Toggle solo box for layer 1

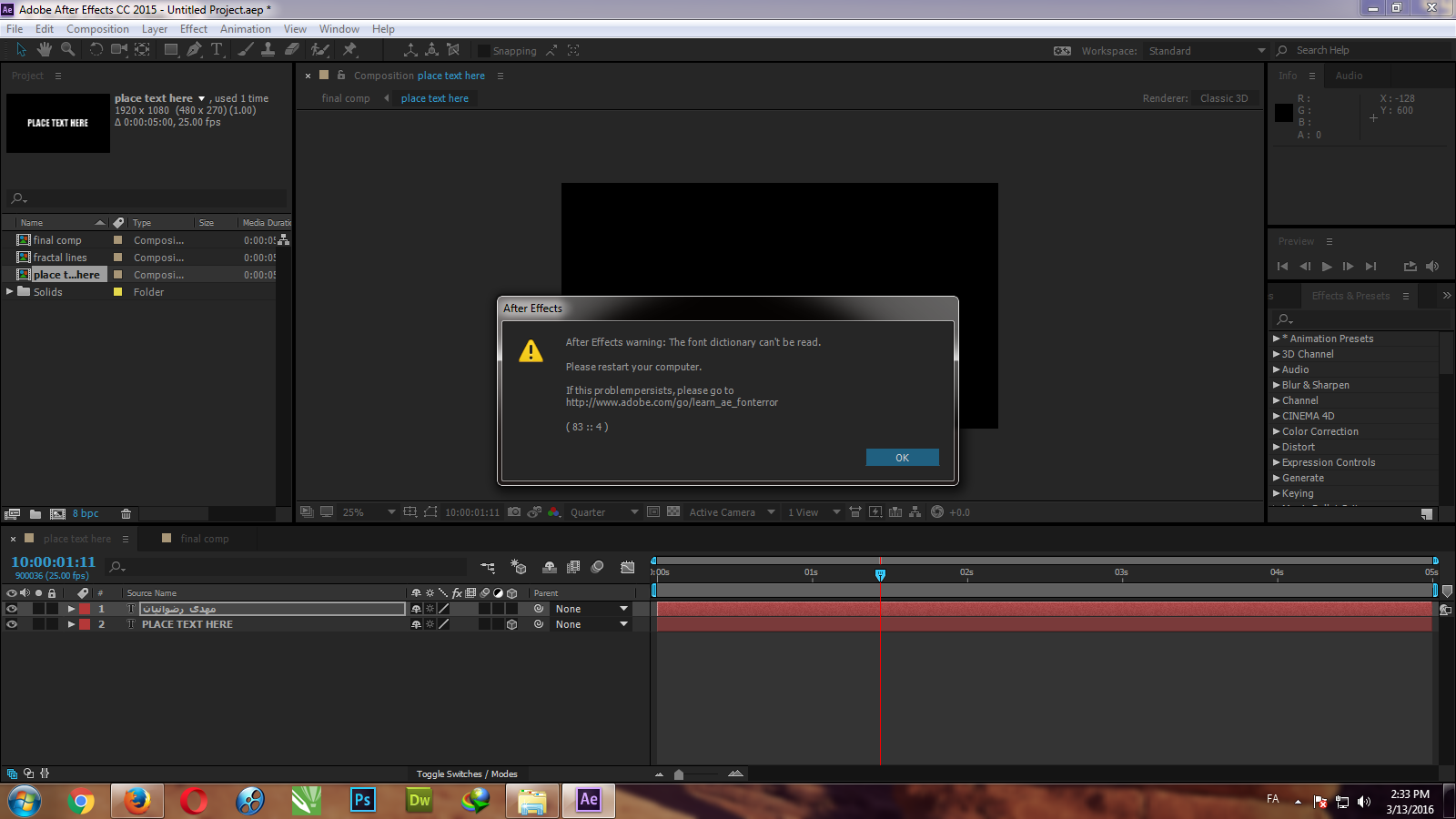pyautogui.click(x=38, y=609)
